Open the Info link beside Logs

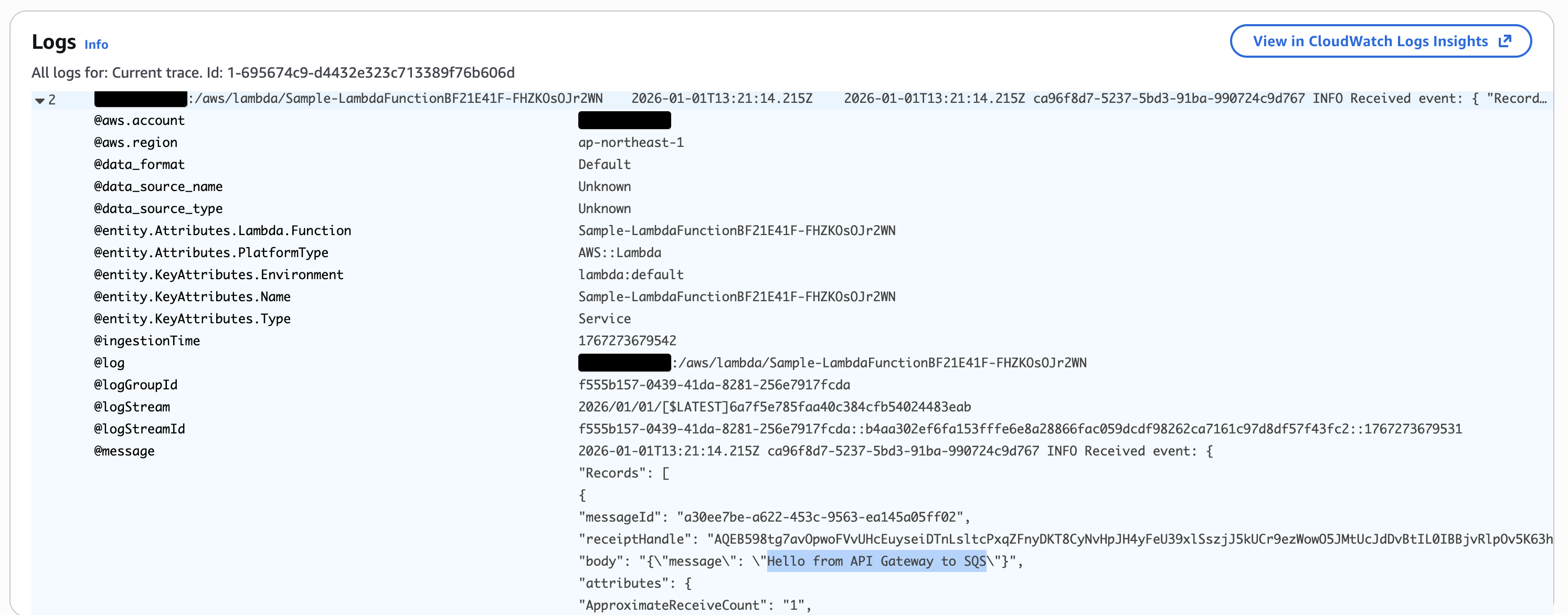point(96,45)
